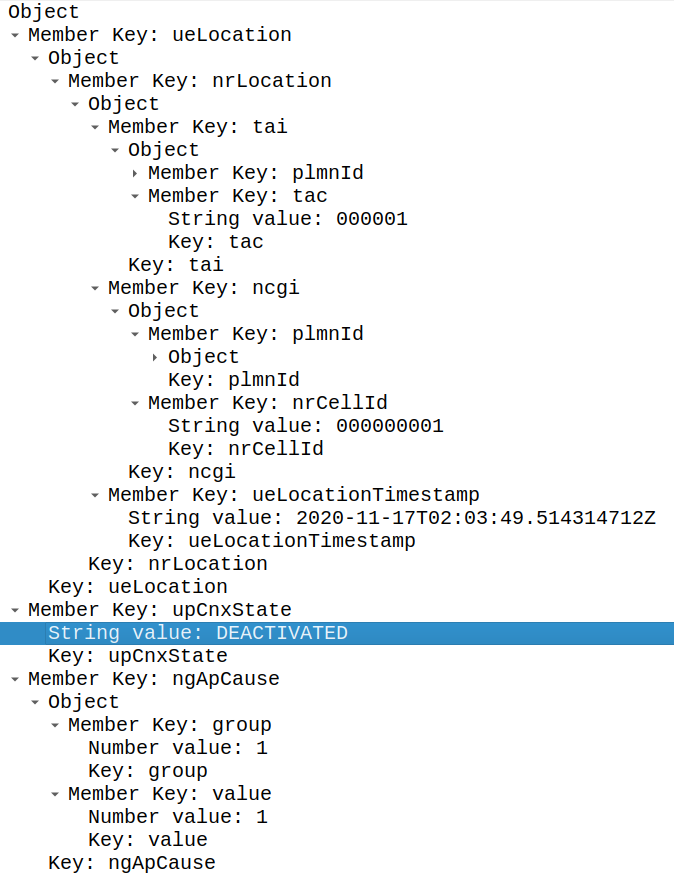Collapse the group Member under ngApCause
Viewport: 674px width, 881px height.
pyautogui.click(x=55, y=725)
